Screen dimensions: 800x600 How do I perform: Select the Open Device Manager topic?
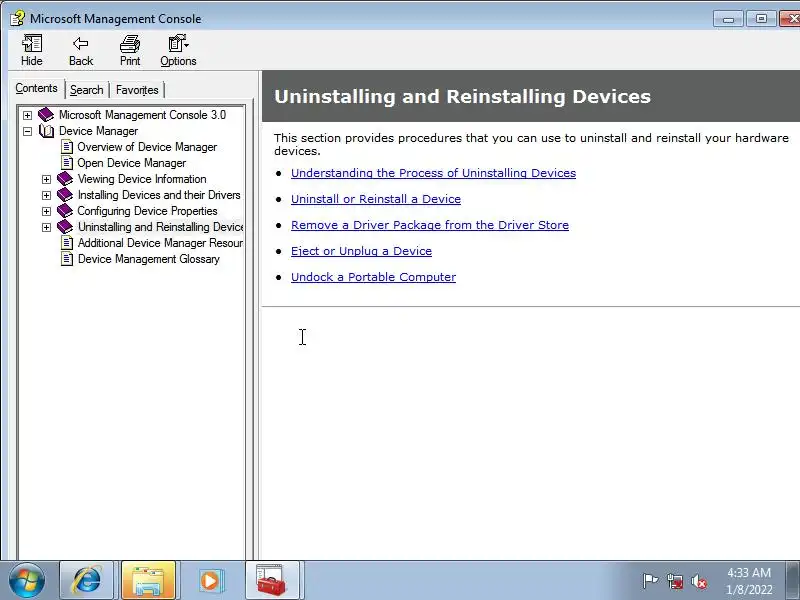pyautogui.click(x=132, y=163)
